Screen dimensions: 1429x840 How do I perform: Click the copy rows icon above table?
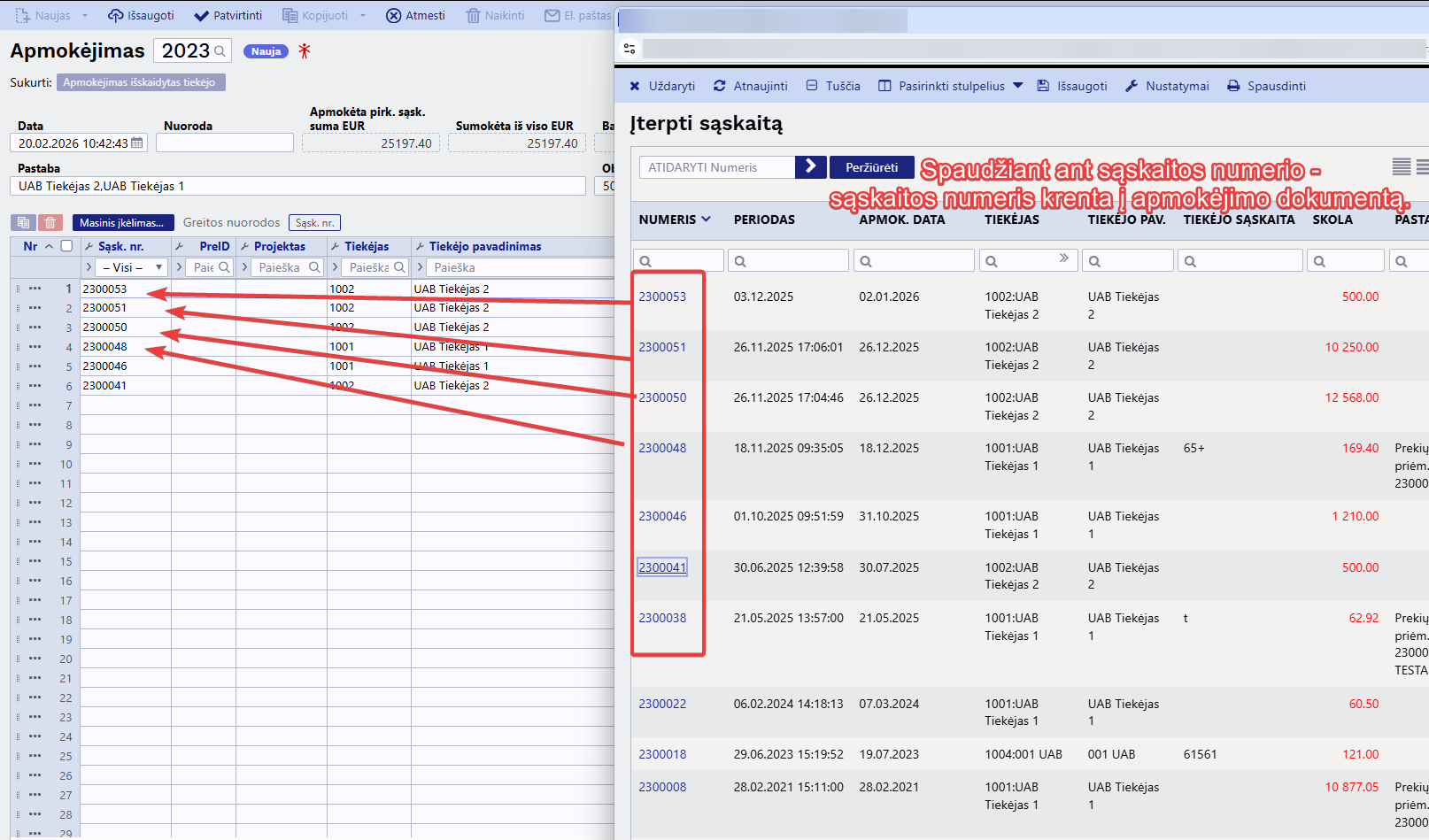[x=24, y=223]
